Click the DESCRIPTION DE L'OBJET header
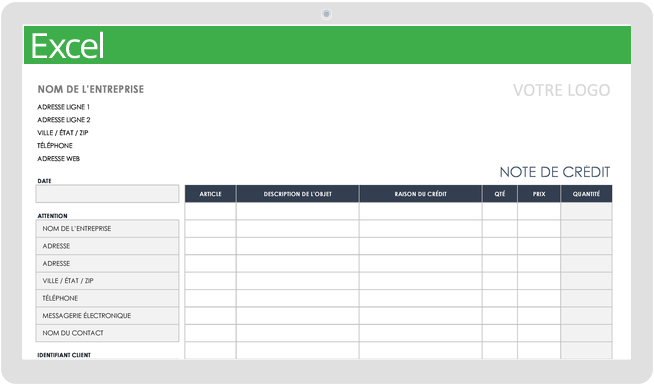The width and height of the screenshot is (654, 385). (x=297, y=194)
